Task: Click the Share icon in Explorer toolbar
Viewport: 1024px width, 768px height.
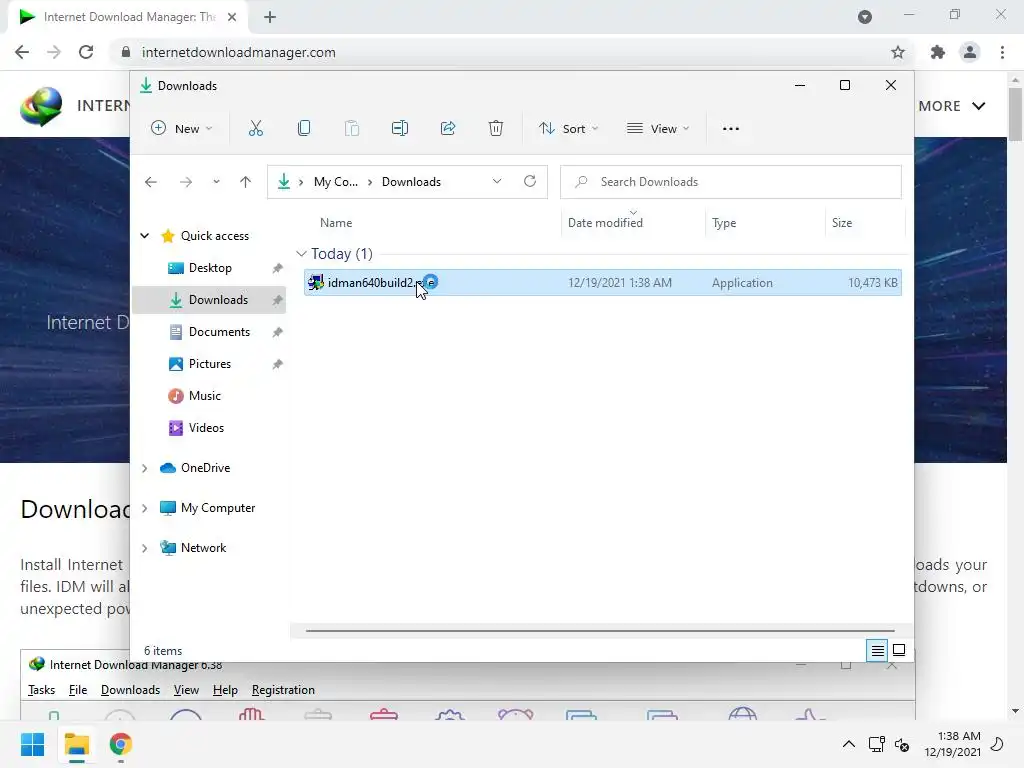Action: (x=448, y=129)
